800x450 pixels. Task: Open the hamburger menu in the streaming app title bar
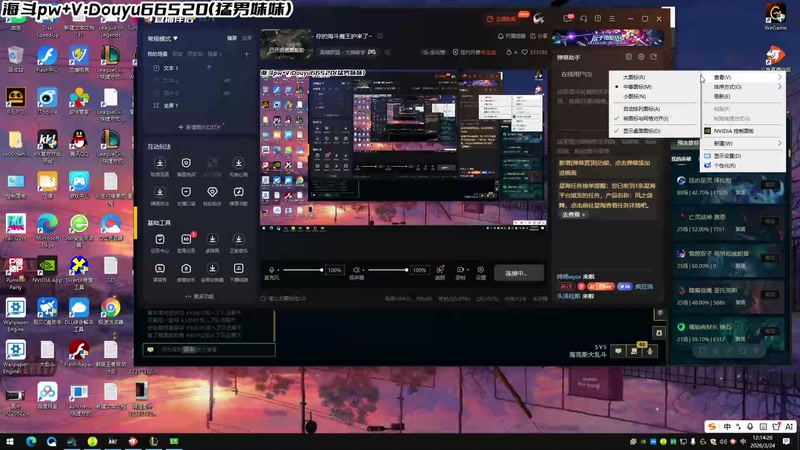[x=612, y=18]
